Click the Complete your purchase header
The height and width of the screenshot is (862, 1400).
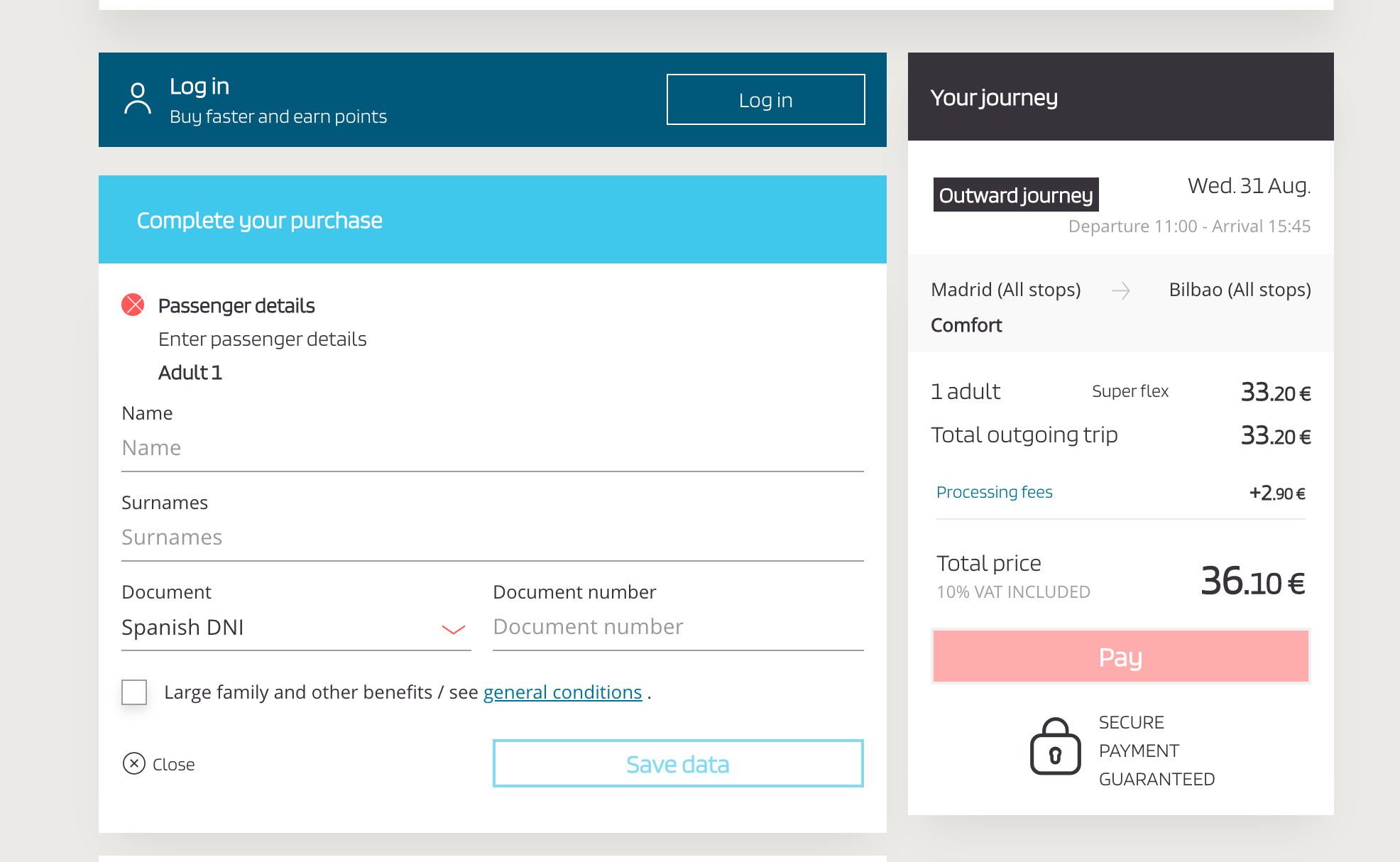tap(493, 219)
